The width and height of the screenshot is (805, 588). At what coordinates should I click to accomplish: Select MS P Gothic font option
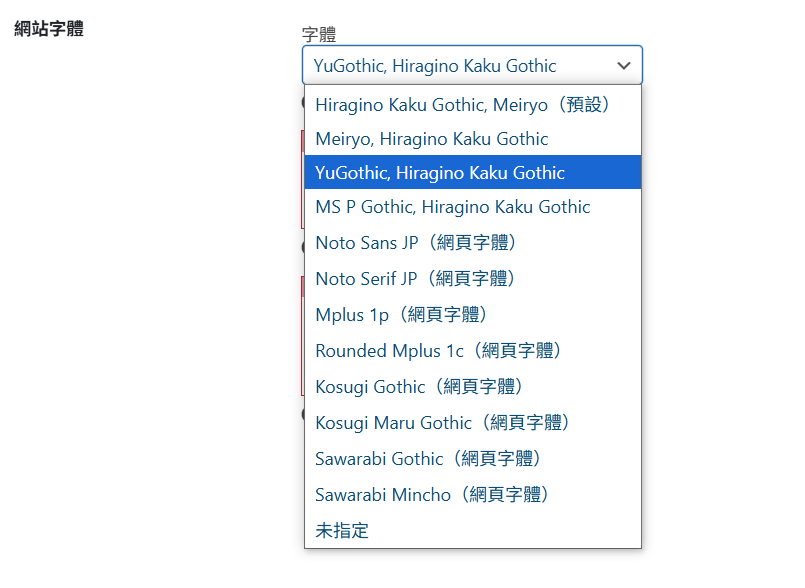tap(473, 206)
